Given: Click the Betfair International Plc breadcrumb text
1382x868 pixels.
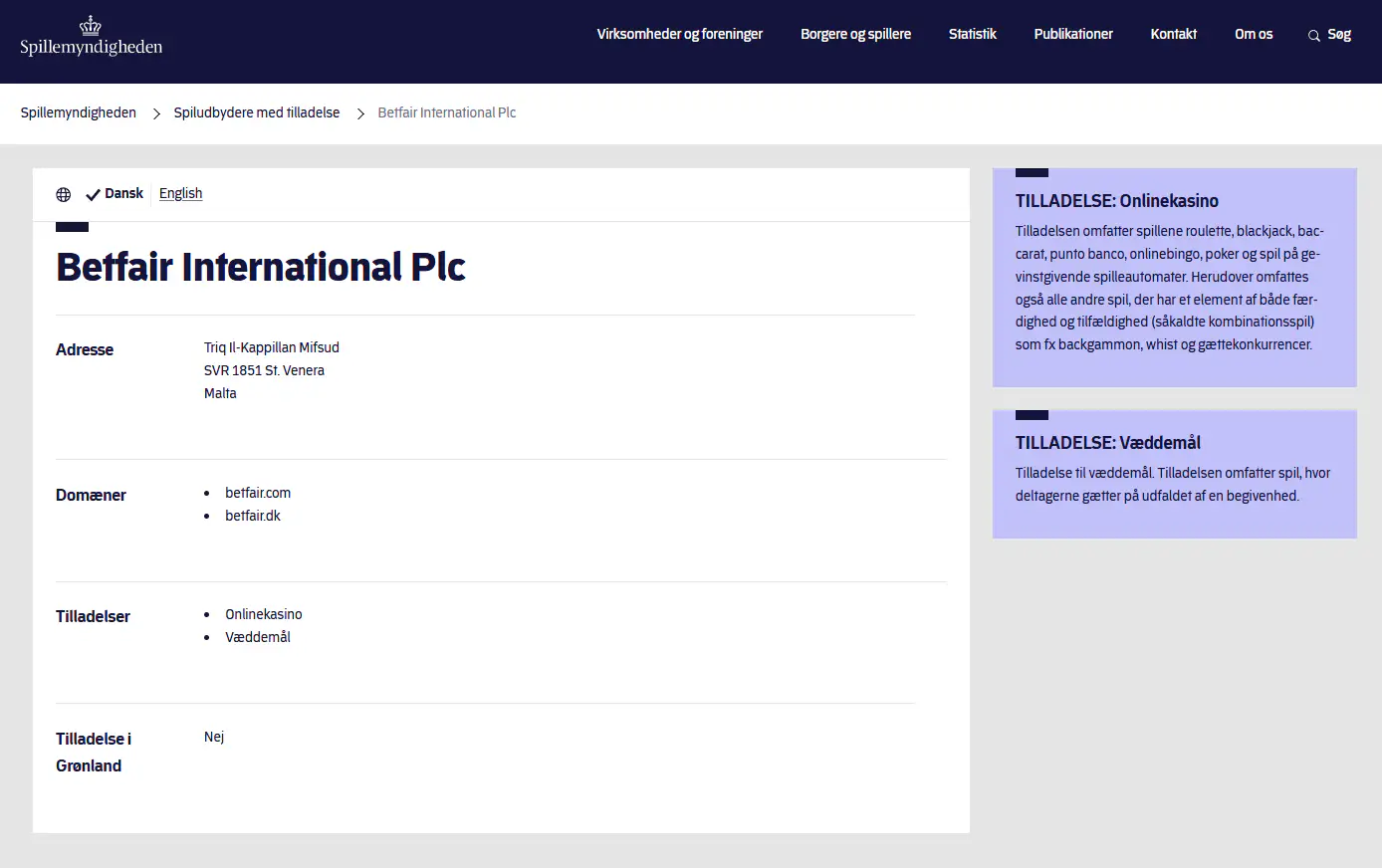Looking at the screenshot, I should point(447,112).
